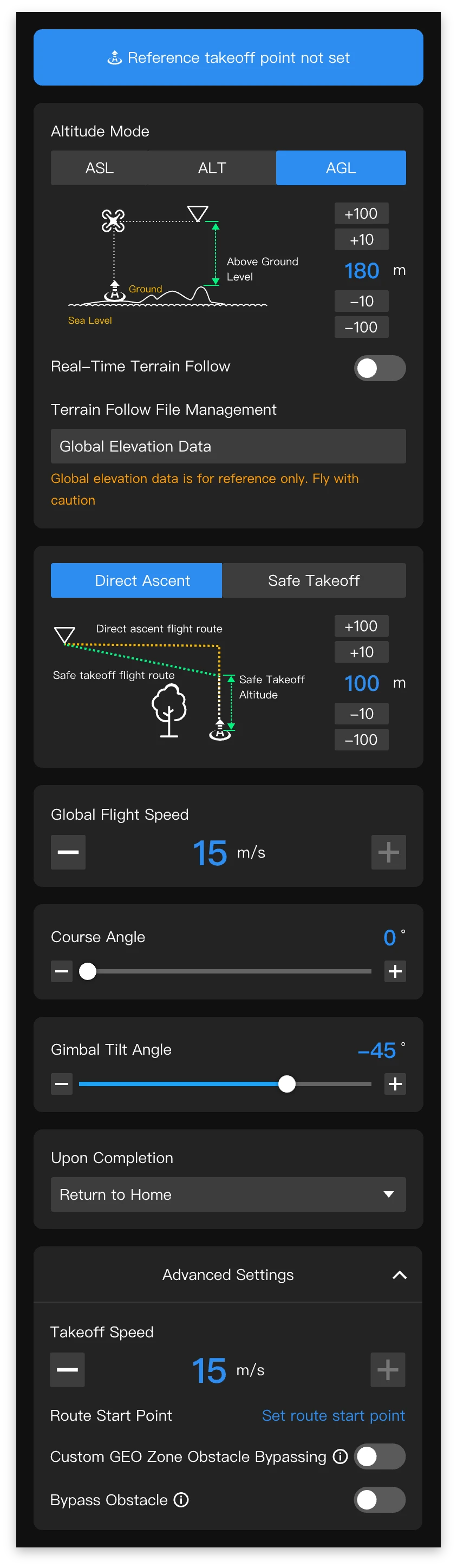Image resolution: width=457 pixels, height=1568 pixels.
Task: Collapse the Advanced Settings section
Action: 399,1275
